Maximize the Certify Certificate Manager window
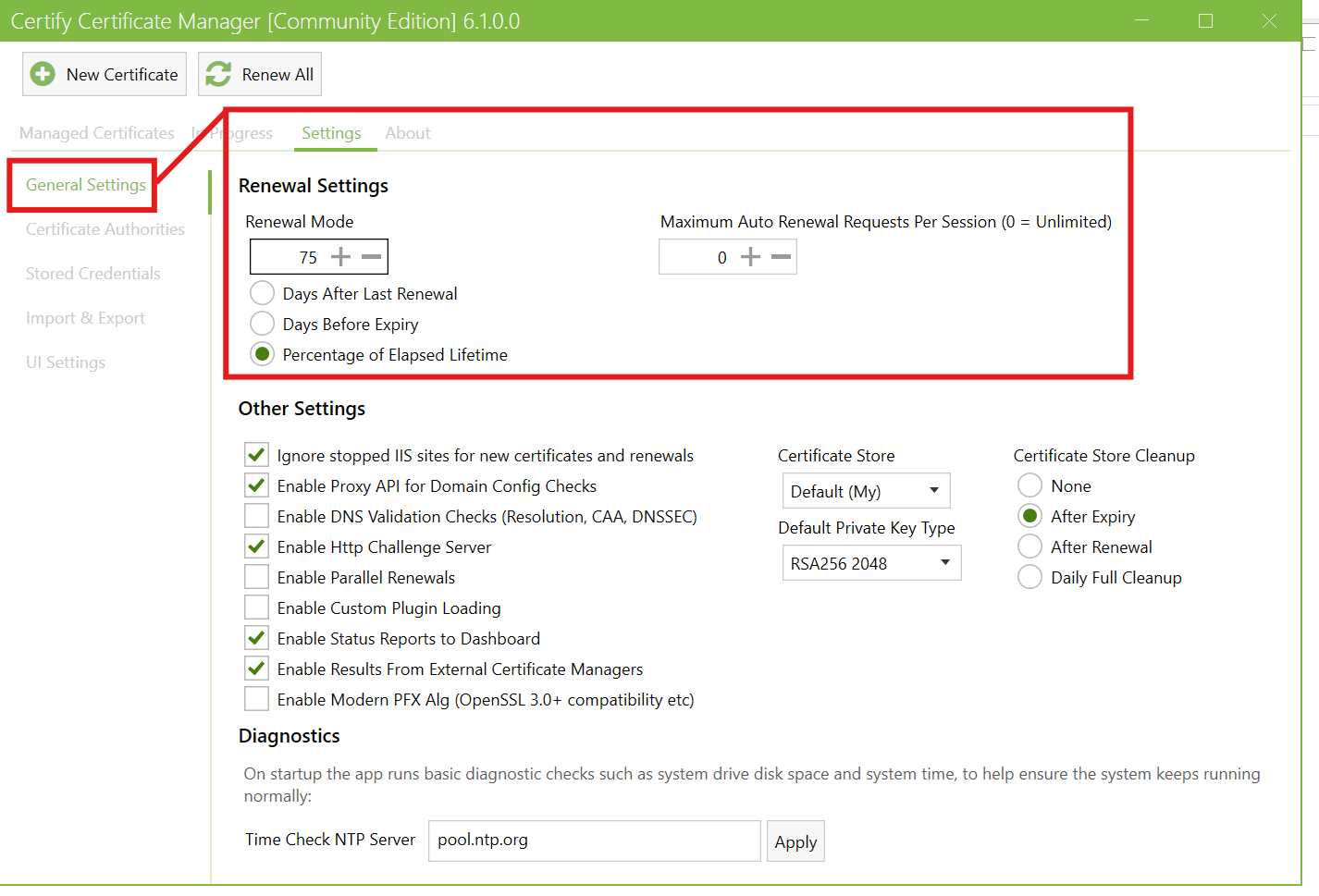 pyautogui.click(x=1205, y=20)
